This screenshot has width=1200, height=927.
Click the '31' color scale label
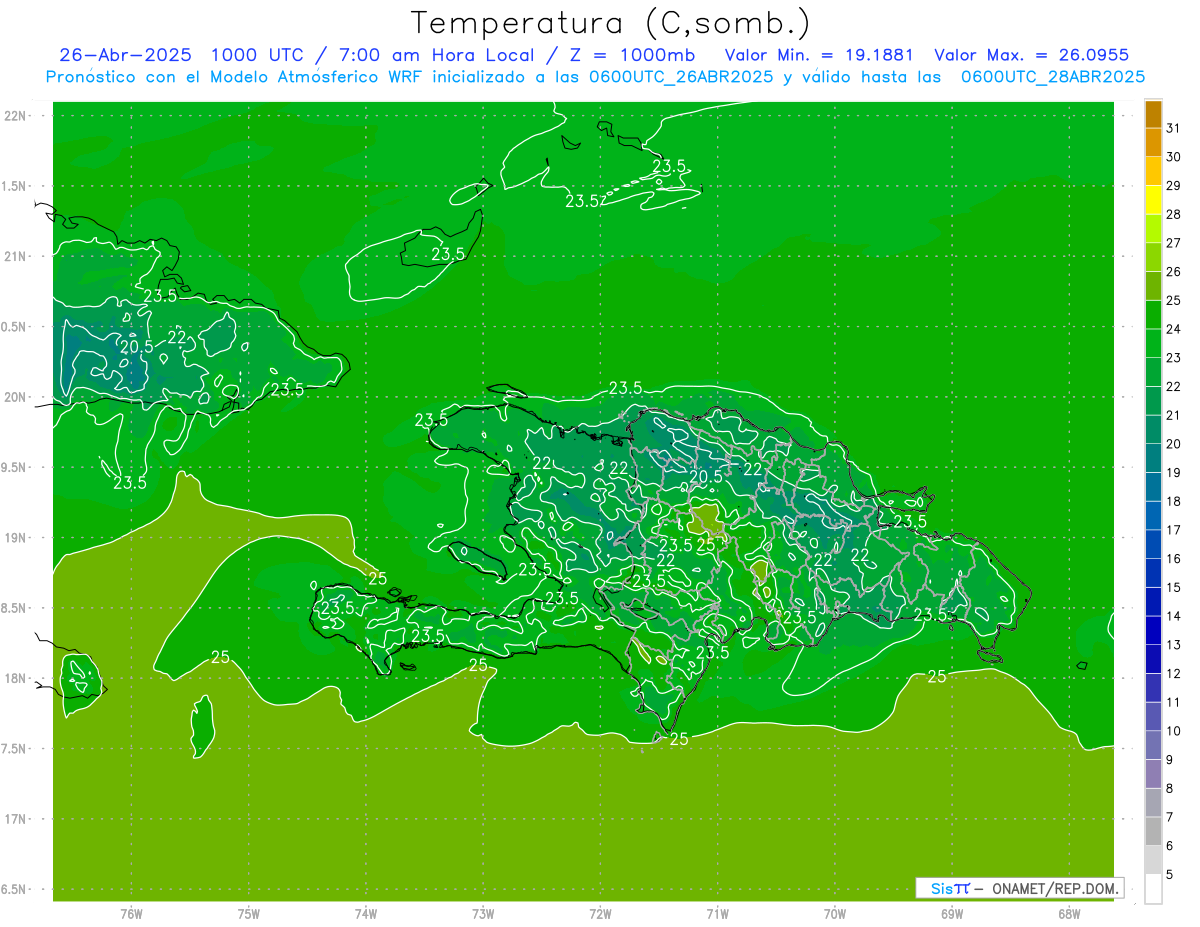point(1174,129)
